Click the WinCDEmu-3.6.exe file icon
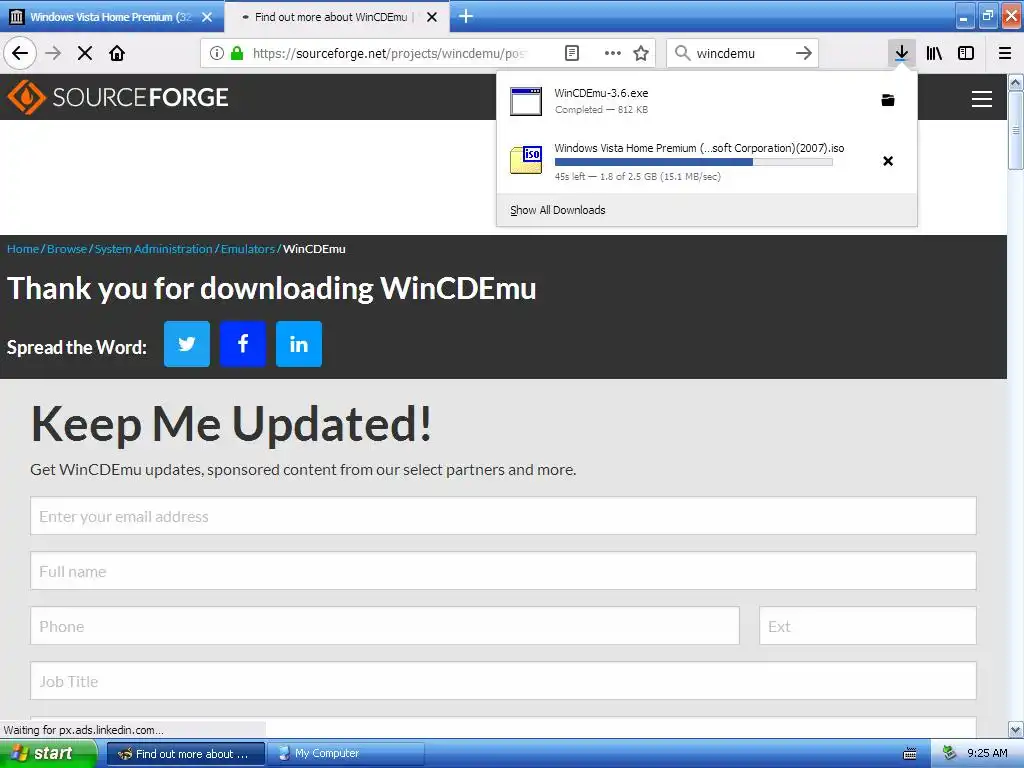 (526, 101)
